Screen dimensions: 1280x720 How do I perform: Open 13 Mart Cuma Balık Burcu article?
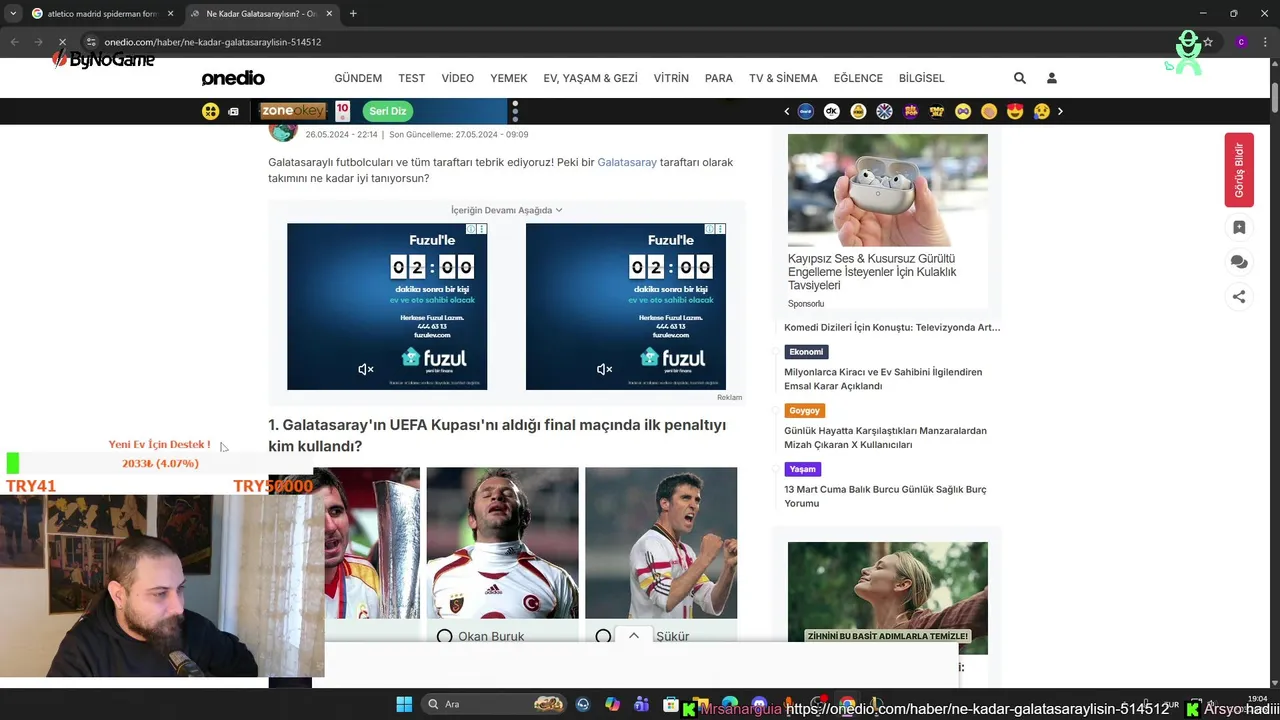pyautogui.click(x=885, y=496)
